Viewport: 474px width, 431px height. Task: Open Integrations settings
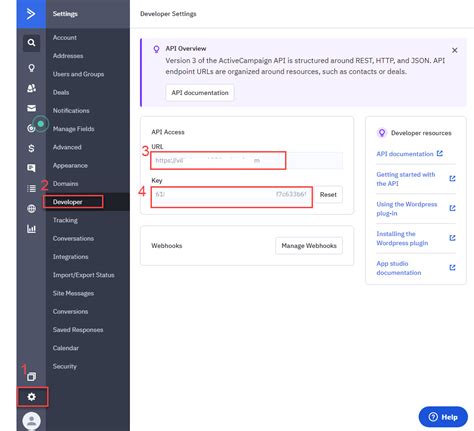pos(71,257)
